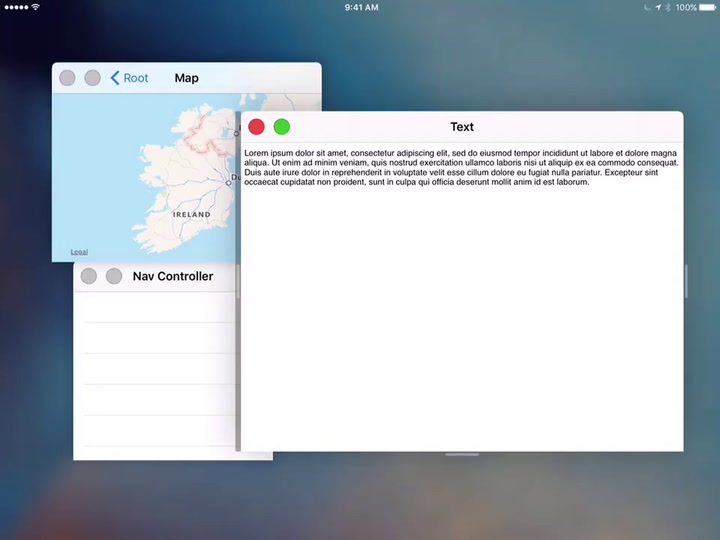Close the Text window with red button
This screenshot has width=720, height=540.
coord(256,127)
